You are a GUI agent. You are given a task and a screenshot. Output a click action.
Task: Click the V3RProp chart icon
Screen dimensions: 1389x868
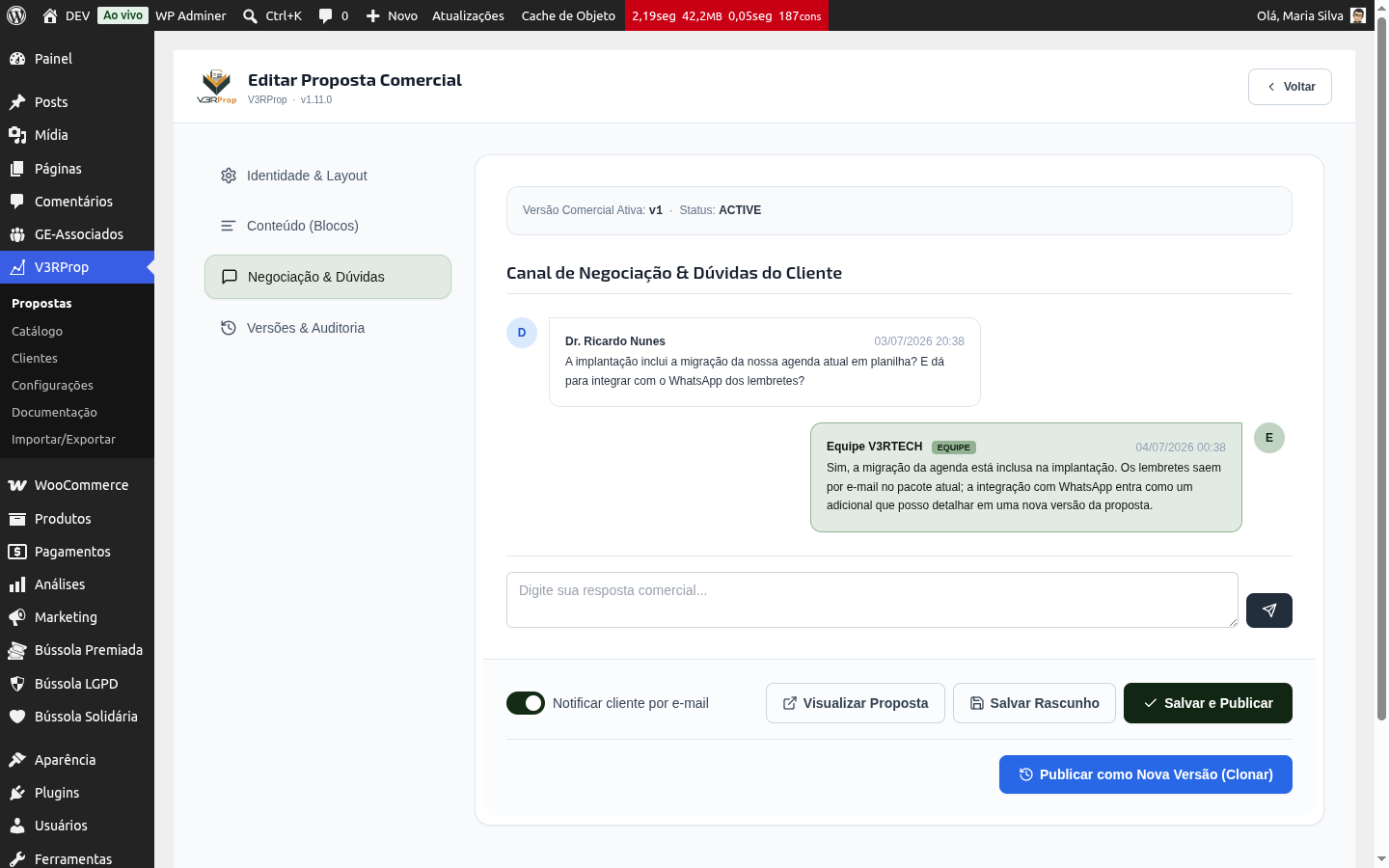pyautogui.click(x=17, y=267)
